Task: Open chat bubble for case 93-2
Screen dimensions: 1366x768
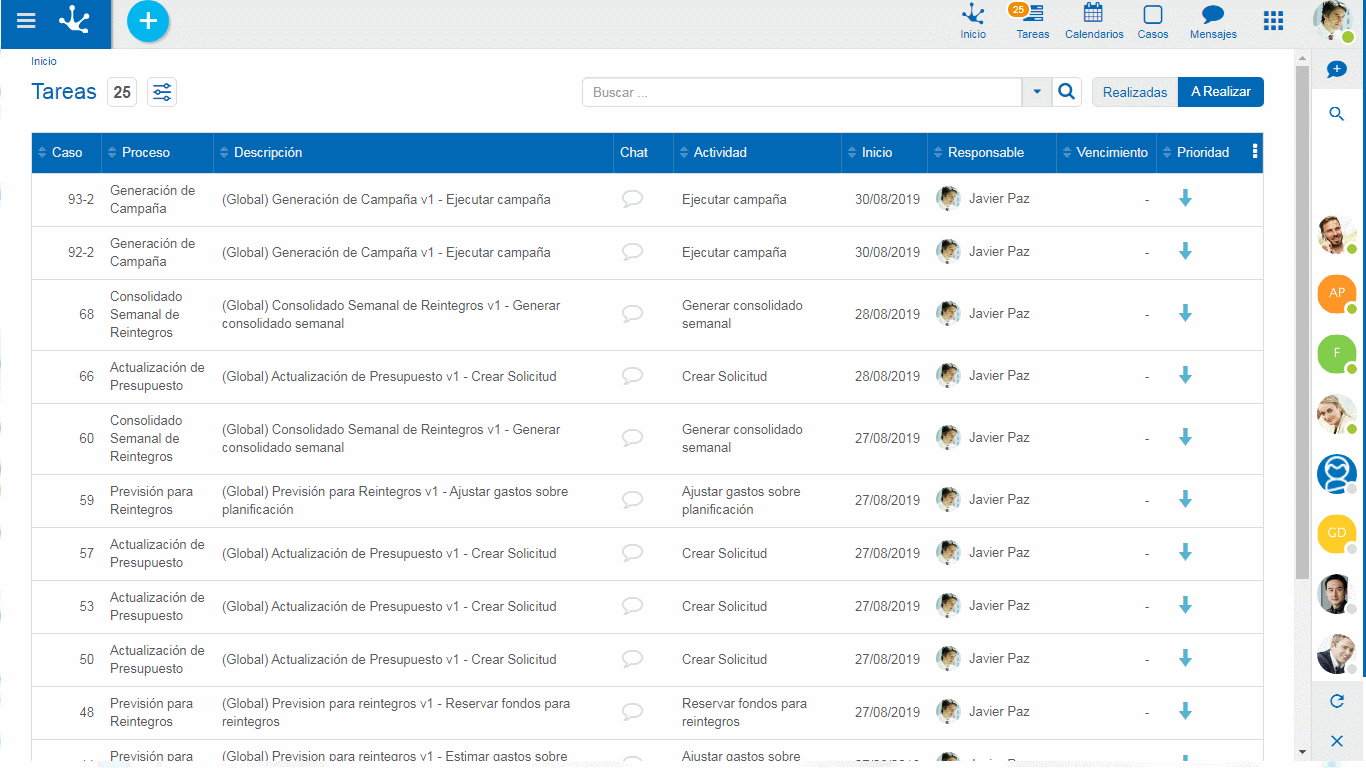Action: [x=632, y=199]
